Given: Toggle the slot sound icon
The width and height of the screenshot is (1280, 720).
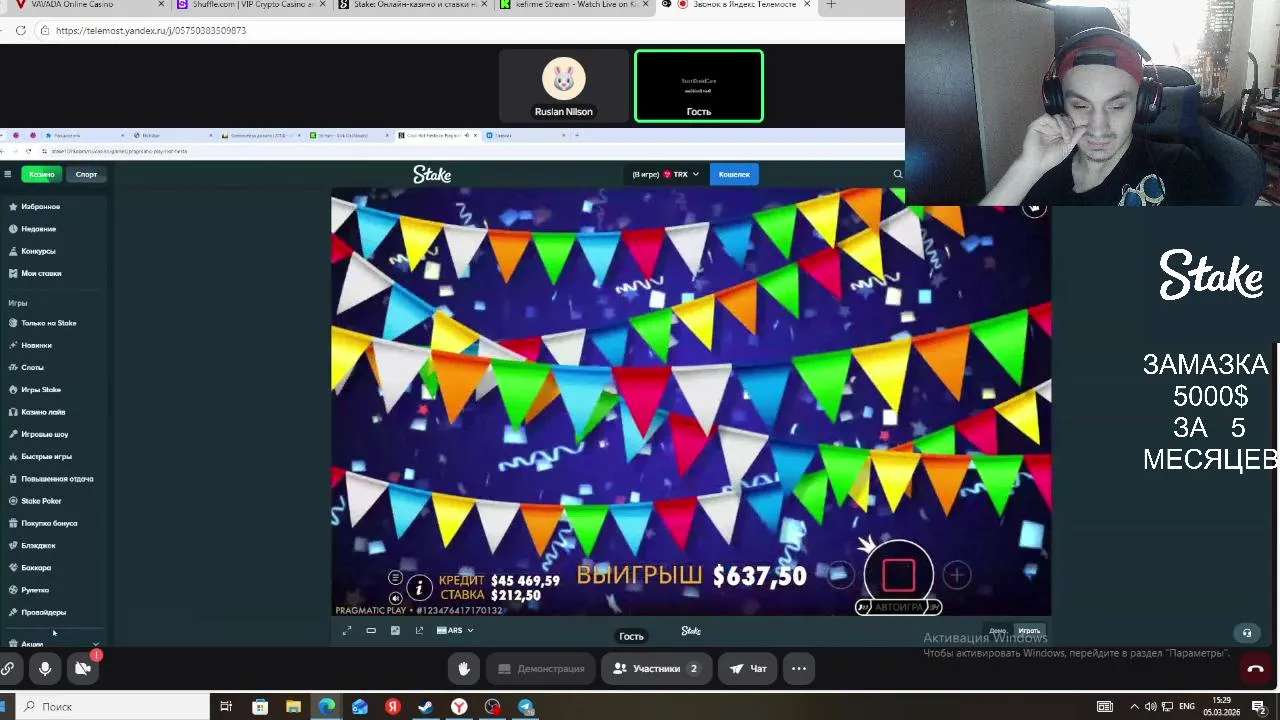Looking at the screenshot, I should [395, 596].
